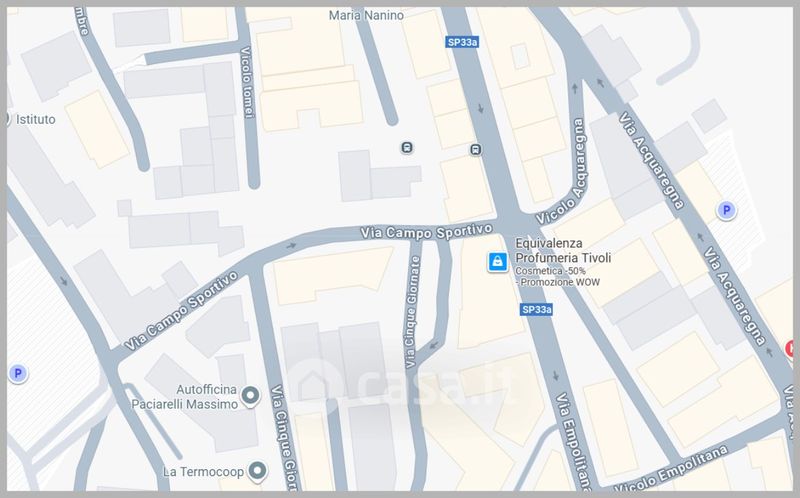Image resolution: width=800 pixels, height=498 pixels.
Task: Click the parking icon at left edge
Action: click(17, 374)
